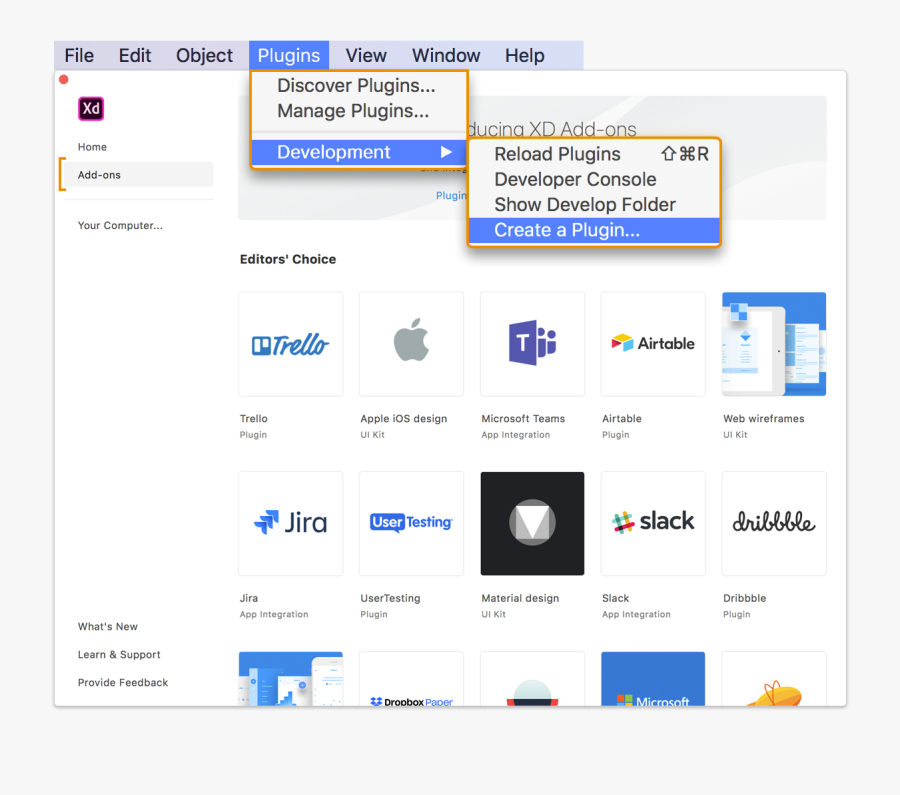Open the Microsoft Teams integration icon
This screenshot has height=795, width=900.
532,344
